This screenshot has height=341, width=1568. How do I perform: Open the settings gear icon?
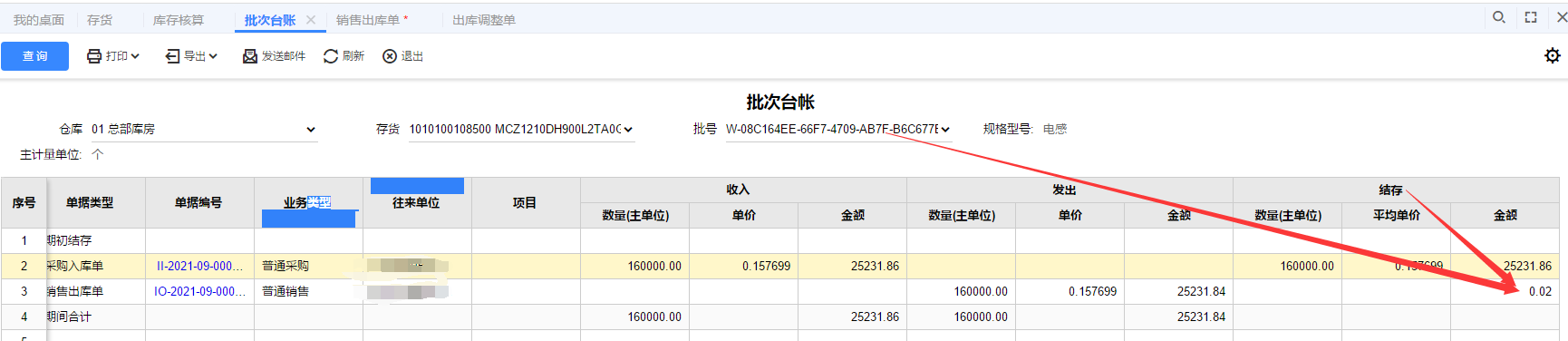(x=1553, y=56)
